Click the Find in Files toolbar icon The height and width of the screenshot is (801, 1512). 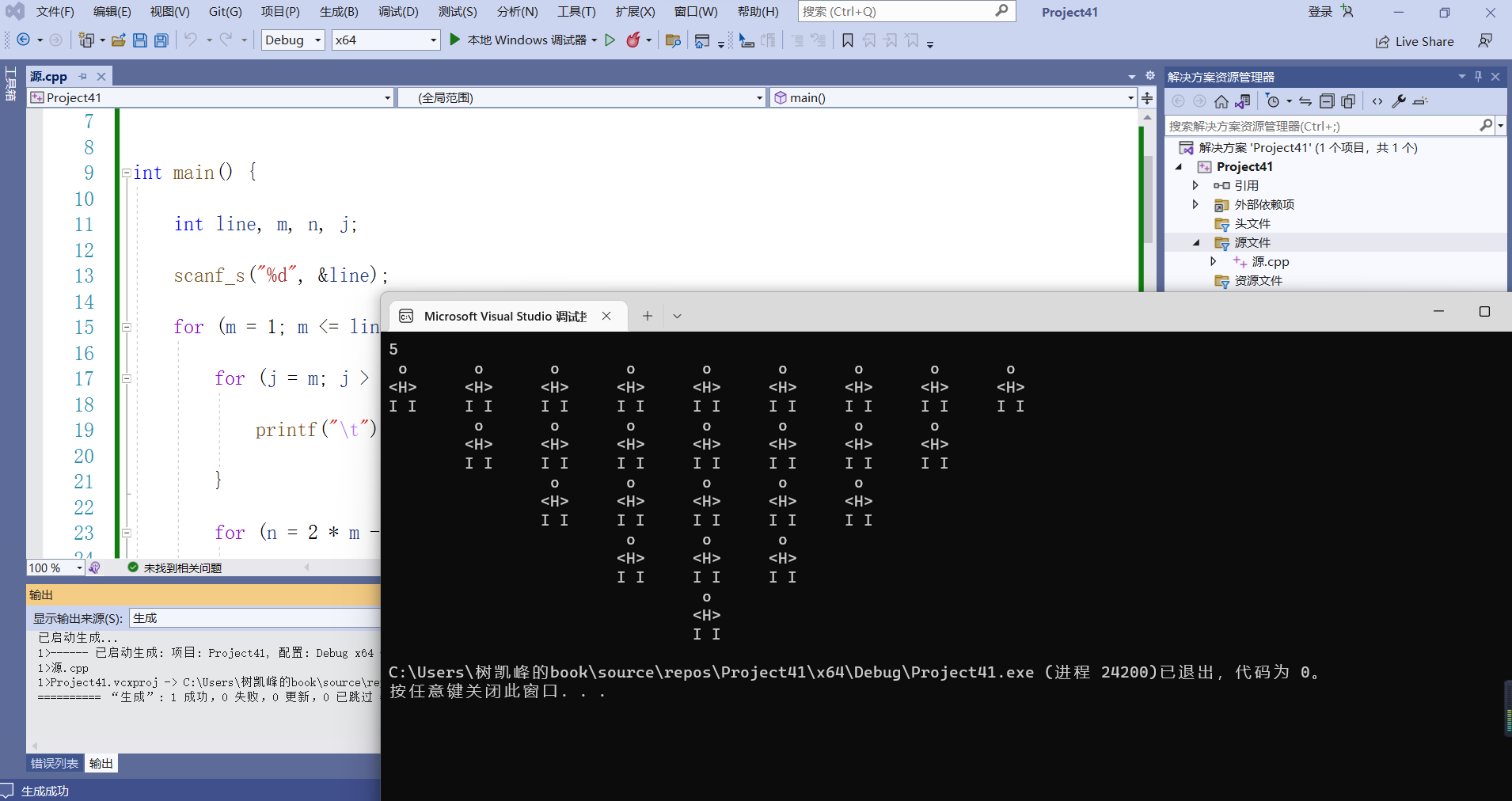[674, 40]
